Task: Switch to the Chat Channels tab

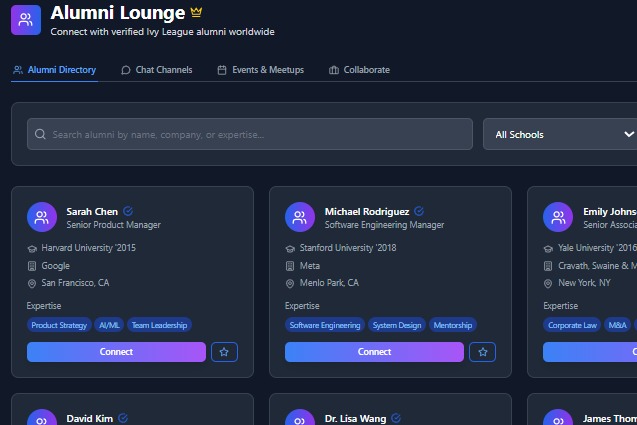Action: coord(156,70)
